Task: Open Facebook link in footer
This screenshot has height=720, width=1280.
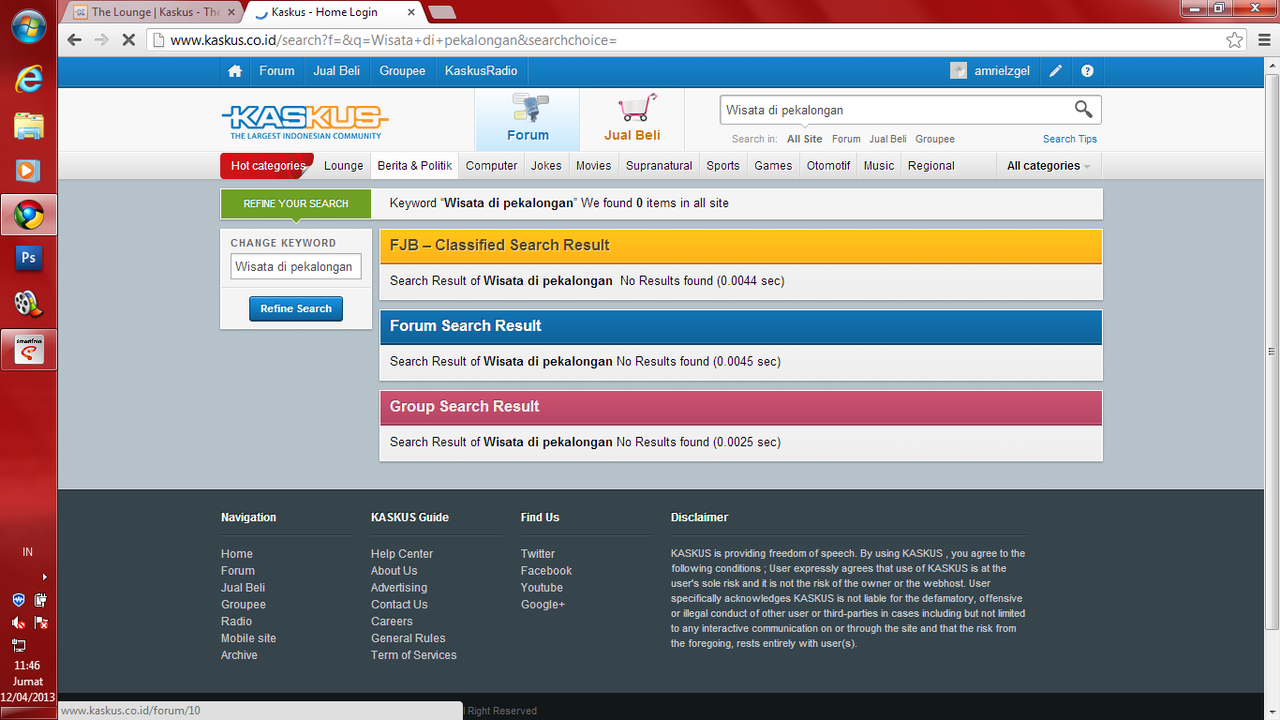Action: tap(546, 571)
